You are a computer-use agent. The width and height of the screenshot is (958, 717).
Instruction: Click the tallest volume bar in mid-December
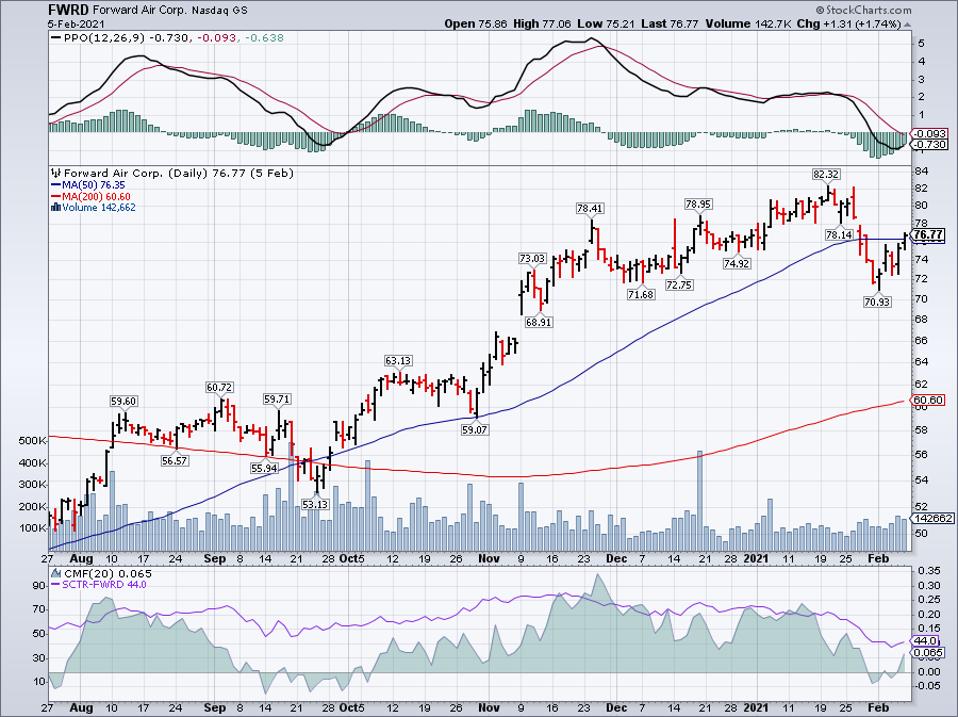[700, 501]
